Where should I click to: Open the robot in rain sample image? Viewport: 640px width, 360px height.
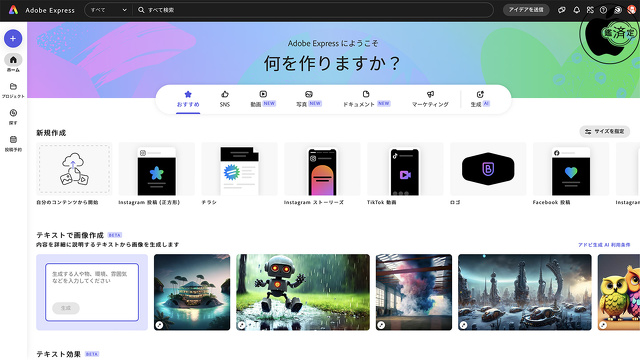pyautogui.click(x=303, y=292)
